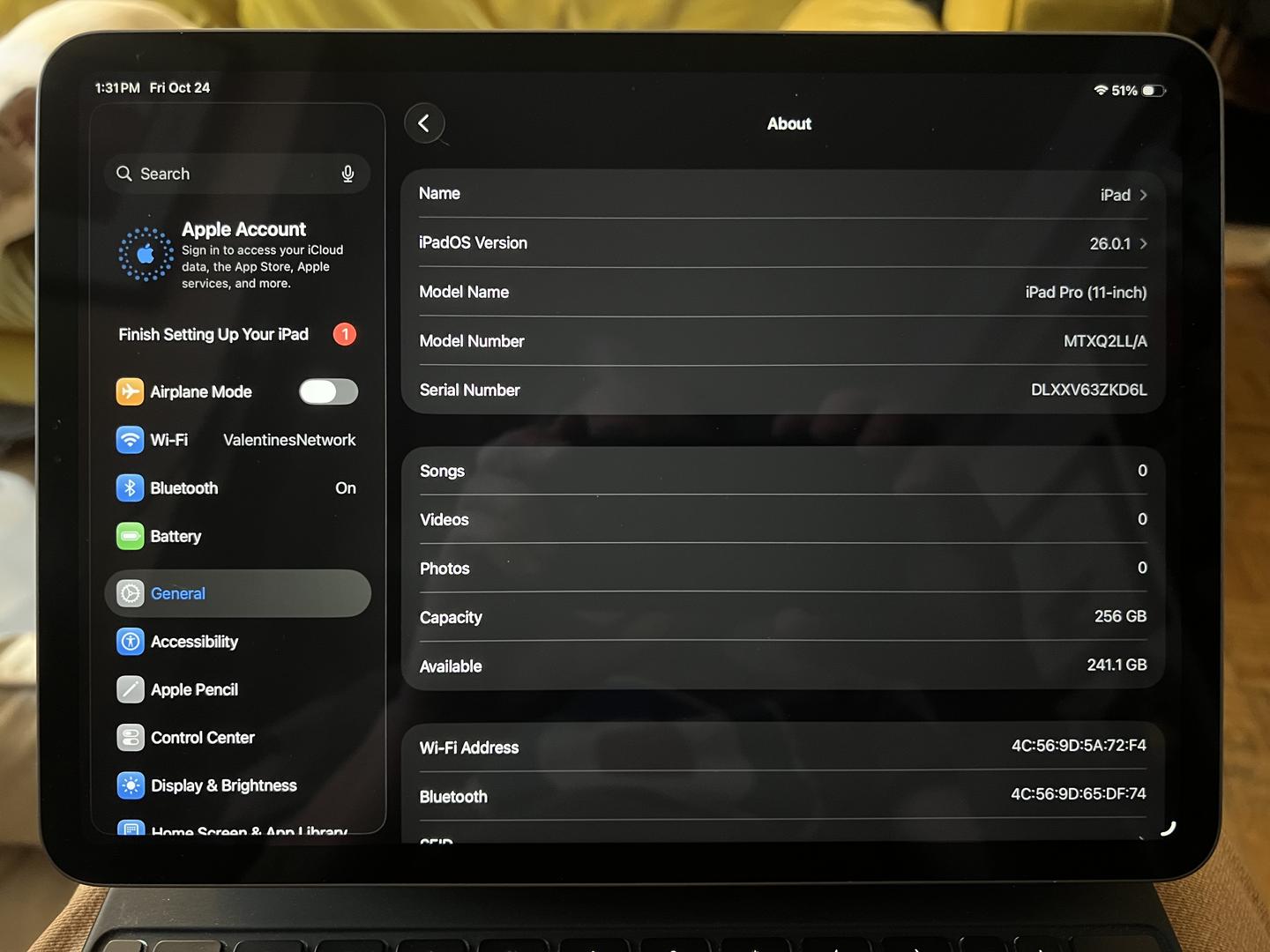Viewport: 1270px width, 952px height.
Task: Expand the iPadOS Version chevron
Action: (x=1143, y=243)
